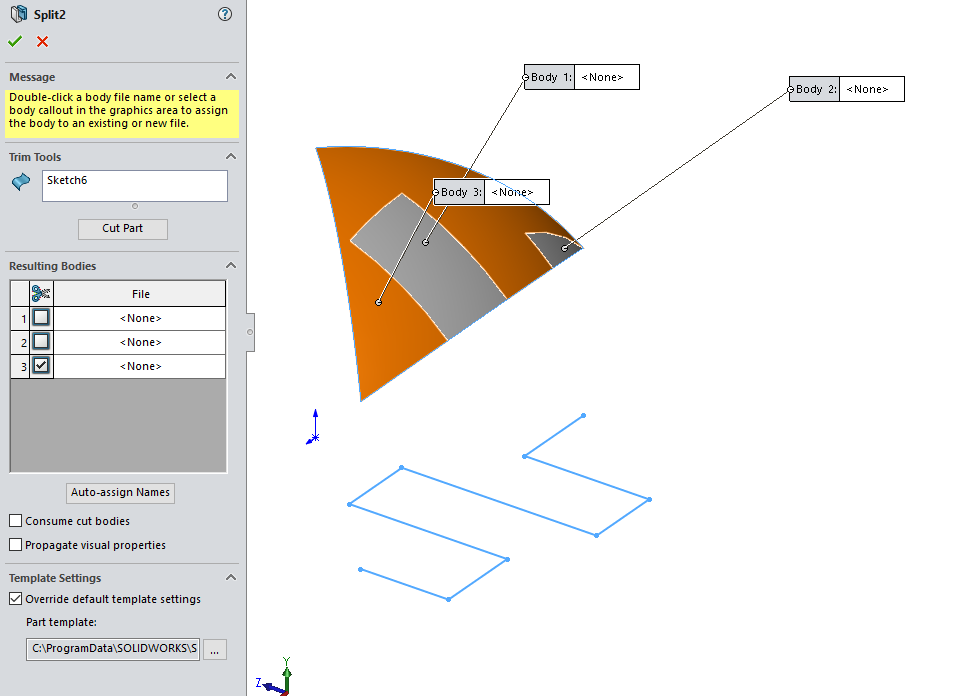974x696 pixels.
Task: Click the green checkmark to accept Split2
Action: (15, 41)
